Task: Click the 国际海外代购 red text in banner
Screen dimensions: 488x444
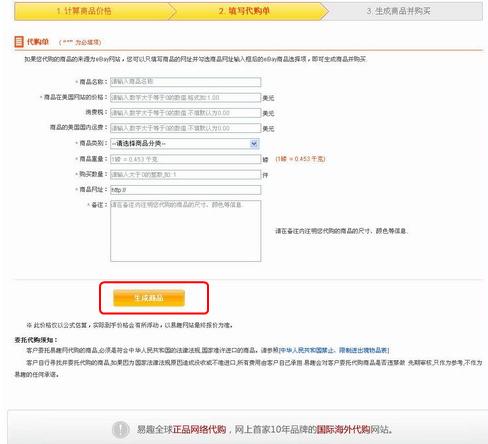Action: pyautogui.click(x=343, y=429)
